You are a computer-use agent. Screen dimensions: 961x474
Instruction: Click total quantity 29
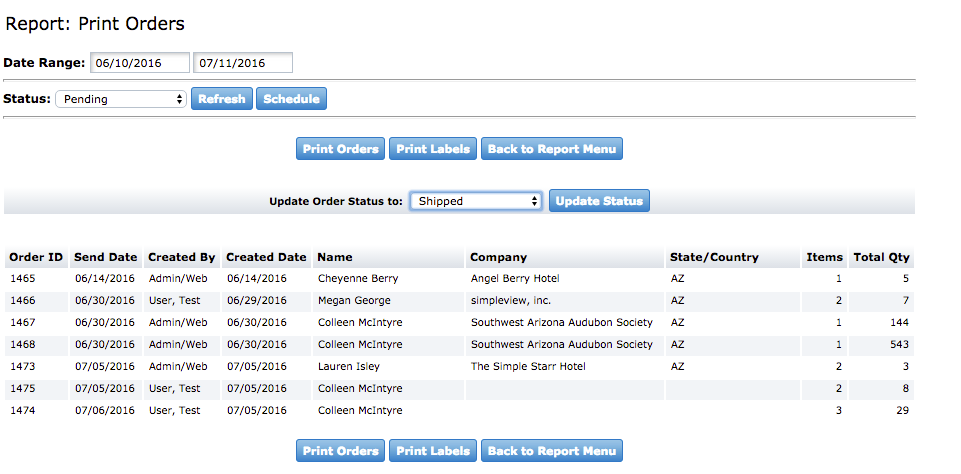(x=902, y=411)
